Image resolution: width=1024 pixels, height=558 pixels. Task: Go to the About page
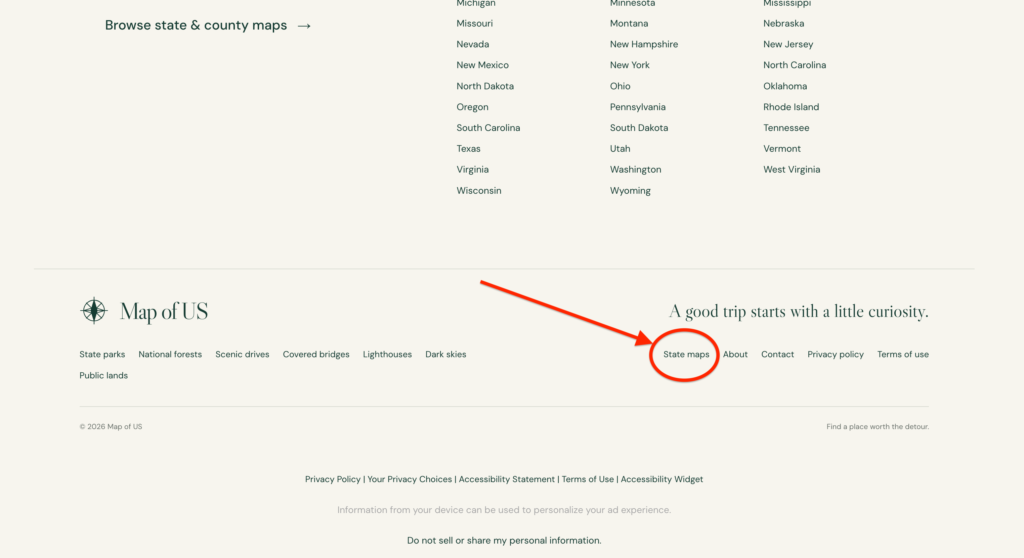click(735, 355)
